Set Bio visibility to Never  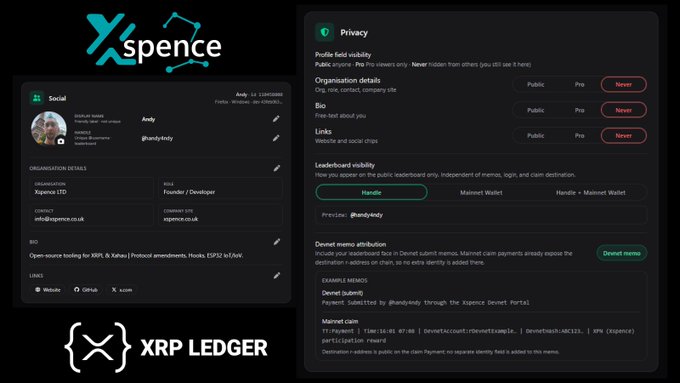coord(624,110)
